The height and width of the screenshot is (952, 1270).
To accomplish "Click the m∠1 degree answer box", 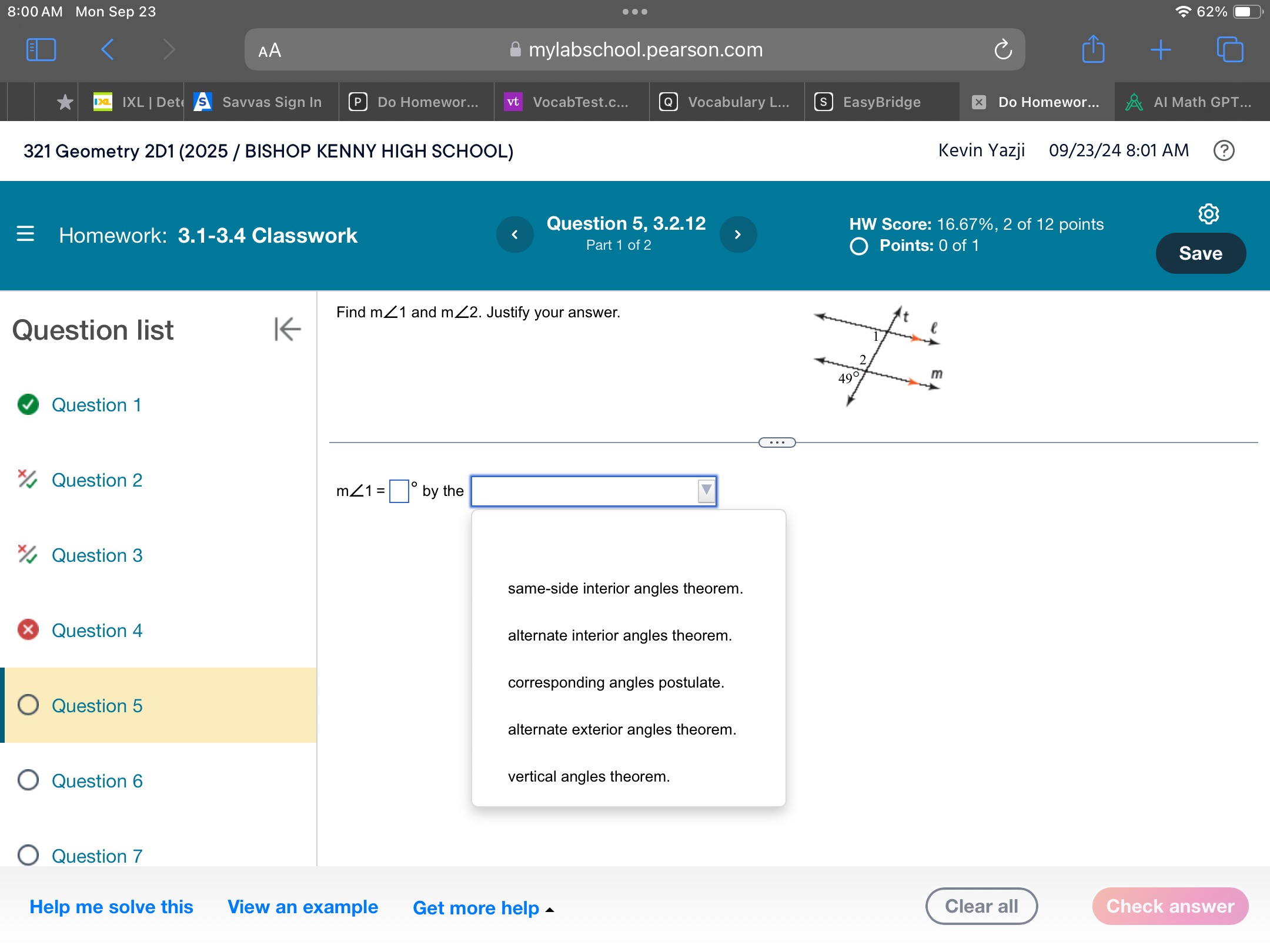I will [x=399, y=491].
